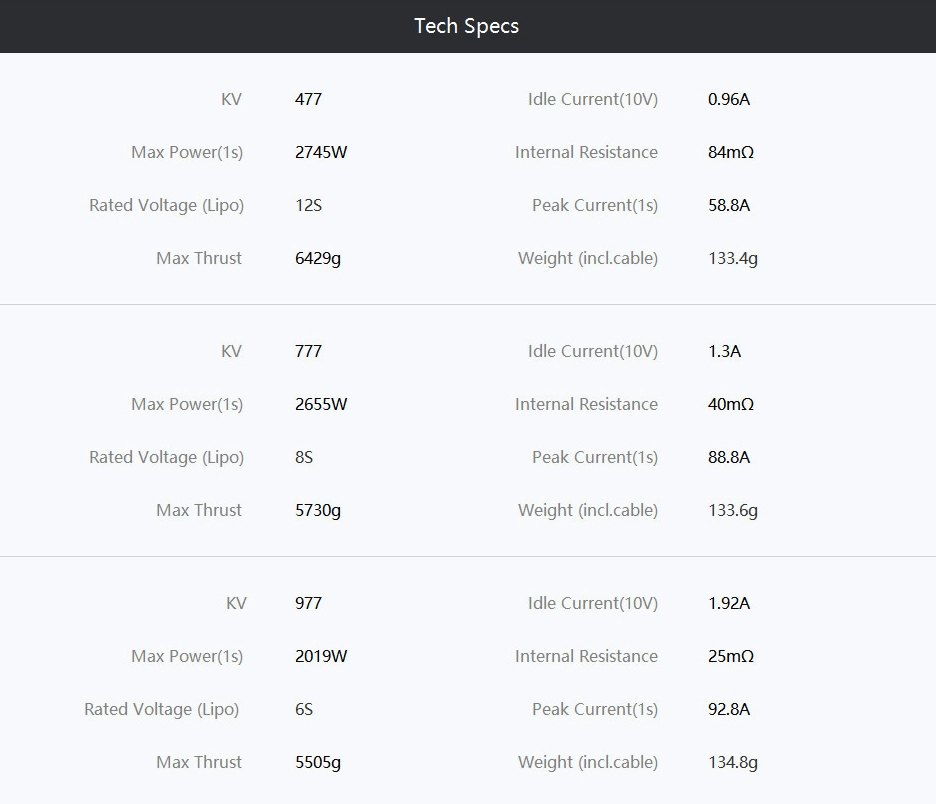Click the 2655W max power value
936x804 pixels.
[321, 404]
